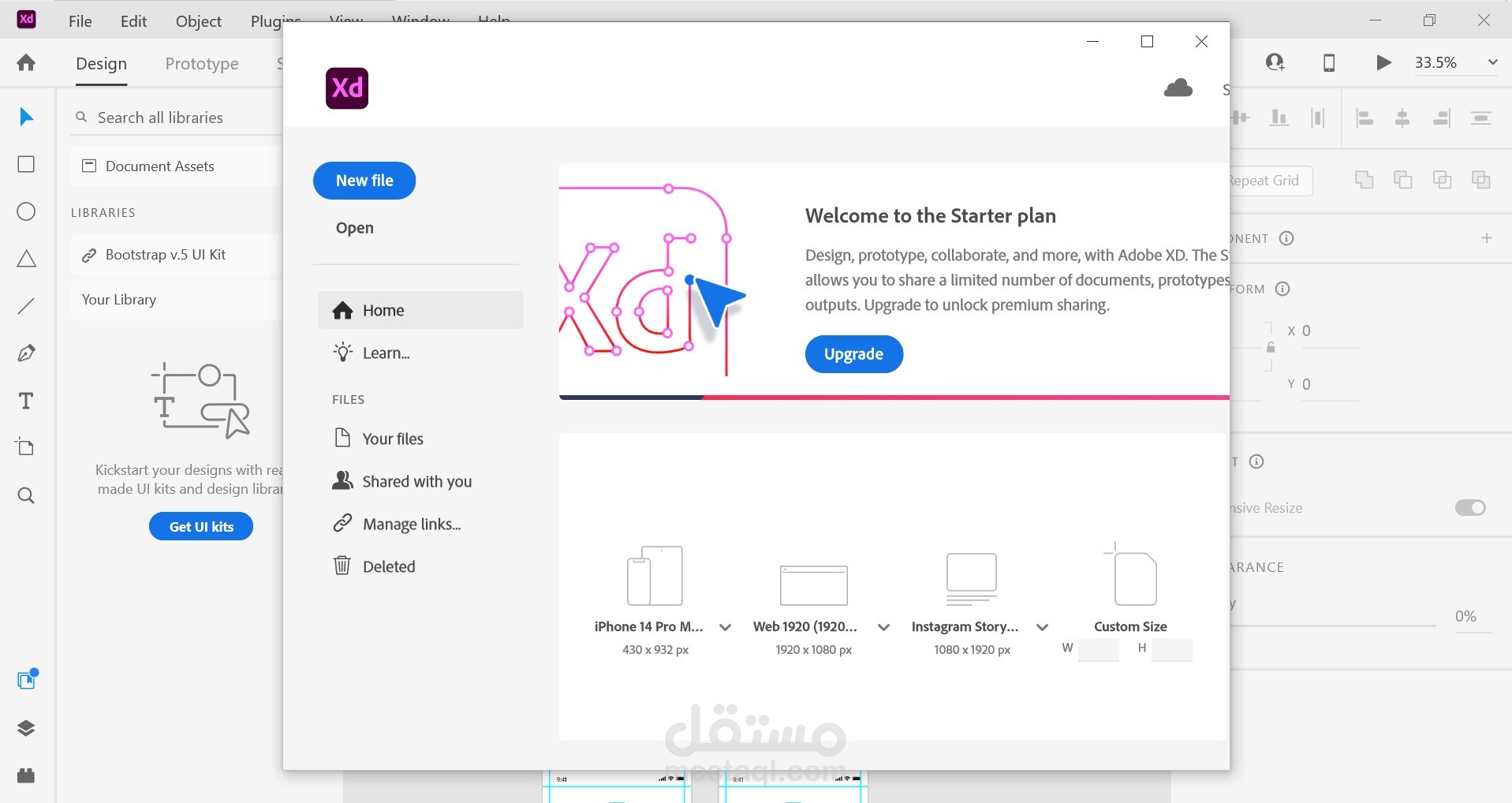This screenshot has height=803, width=1512.
Task: Open Your Library entry
Action: (x=177, y=300)
